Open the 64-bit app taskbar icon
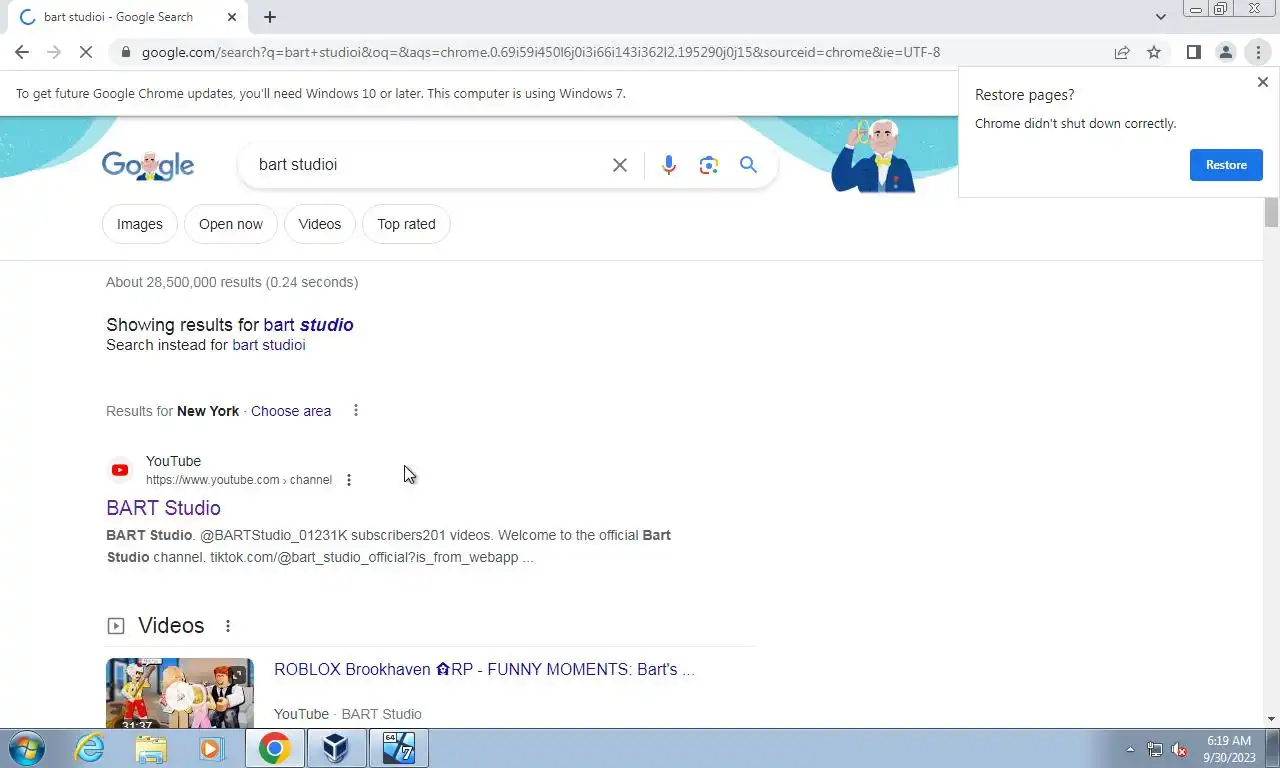Image resolution: width=1280 pixels, height=768 pixels. (x=399, y=748)
